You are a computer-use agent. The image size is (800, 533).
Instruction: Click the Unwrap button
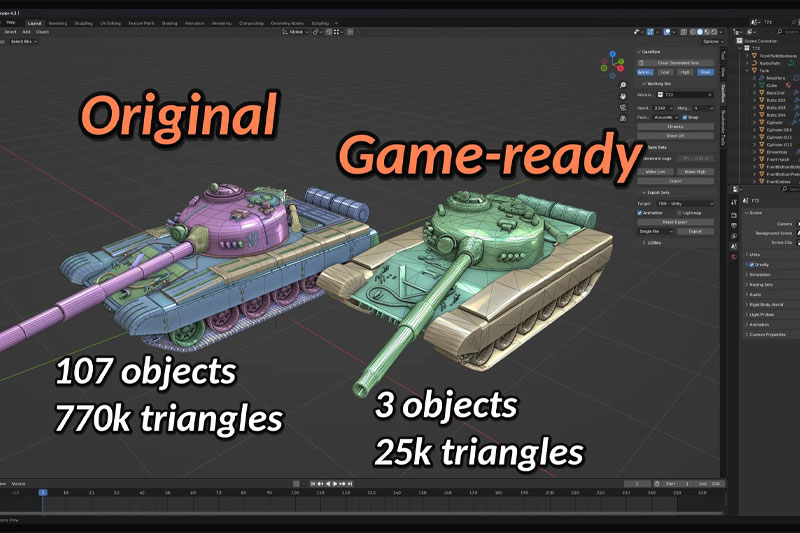(x=676, y=126)
